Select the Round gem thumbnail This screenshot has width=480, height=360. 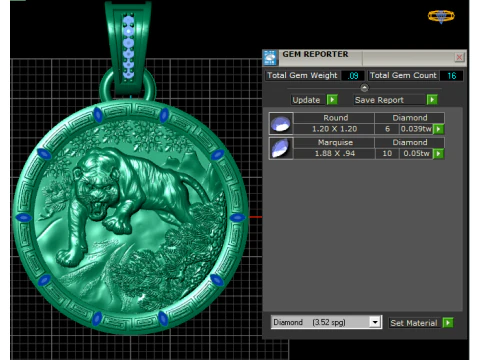(281, 123)
